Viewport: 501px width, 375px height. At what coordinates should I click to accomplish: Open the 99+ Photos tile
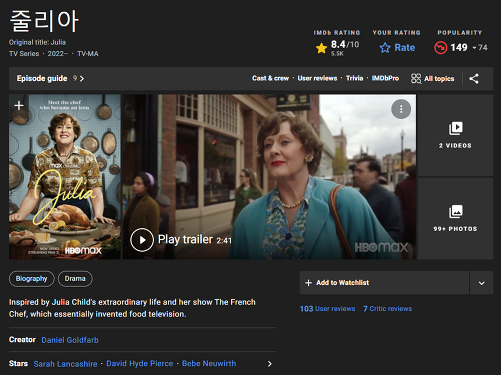point(455,219)
